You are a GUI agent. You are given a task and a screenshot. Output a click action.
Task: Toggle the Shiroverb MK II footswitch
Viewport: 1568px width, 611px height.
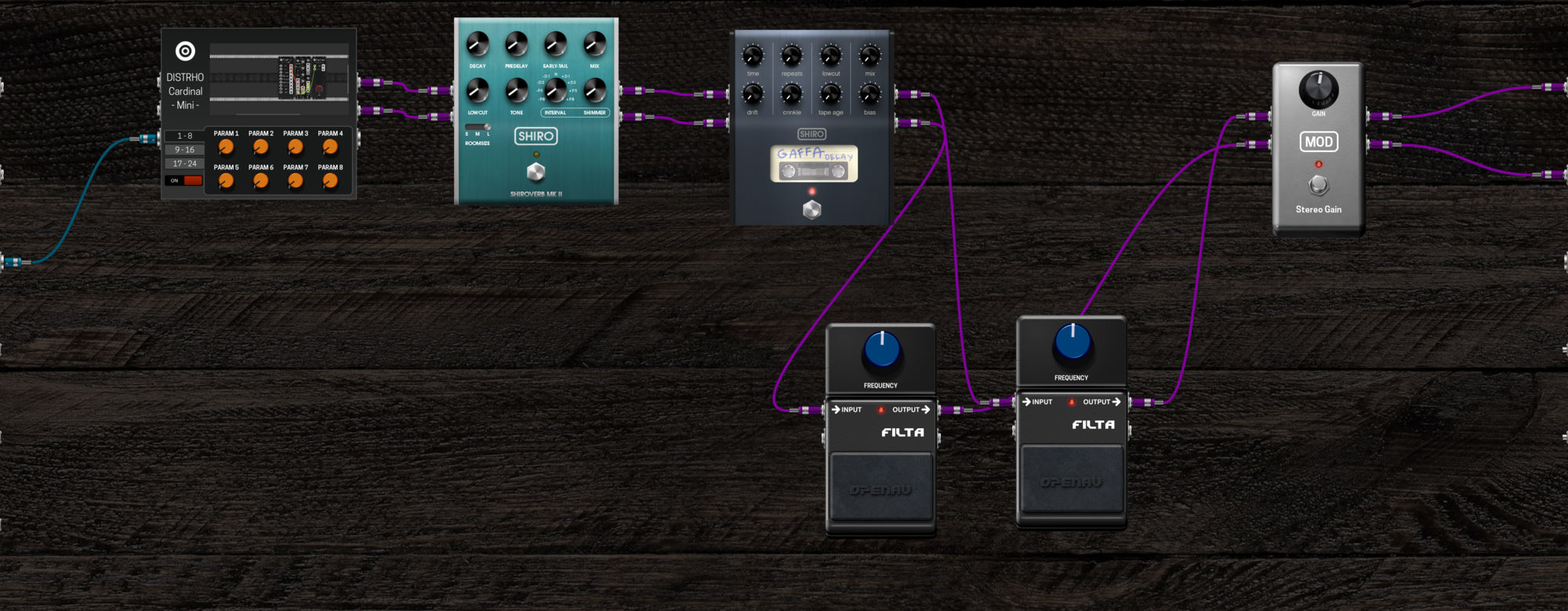[x=535, y=172]
